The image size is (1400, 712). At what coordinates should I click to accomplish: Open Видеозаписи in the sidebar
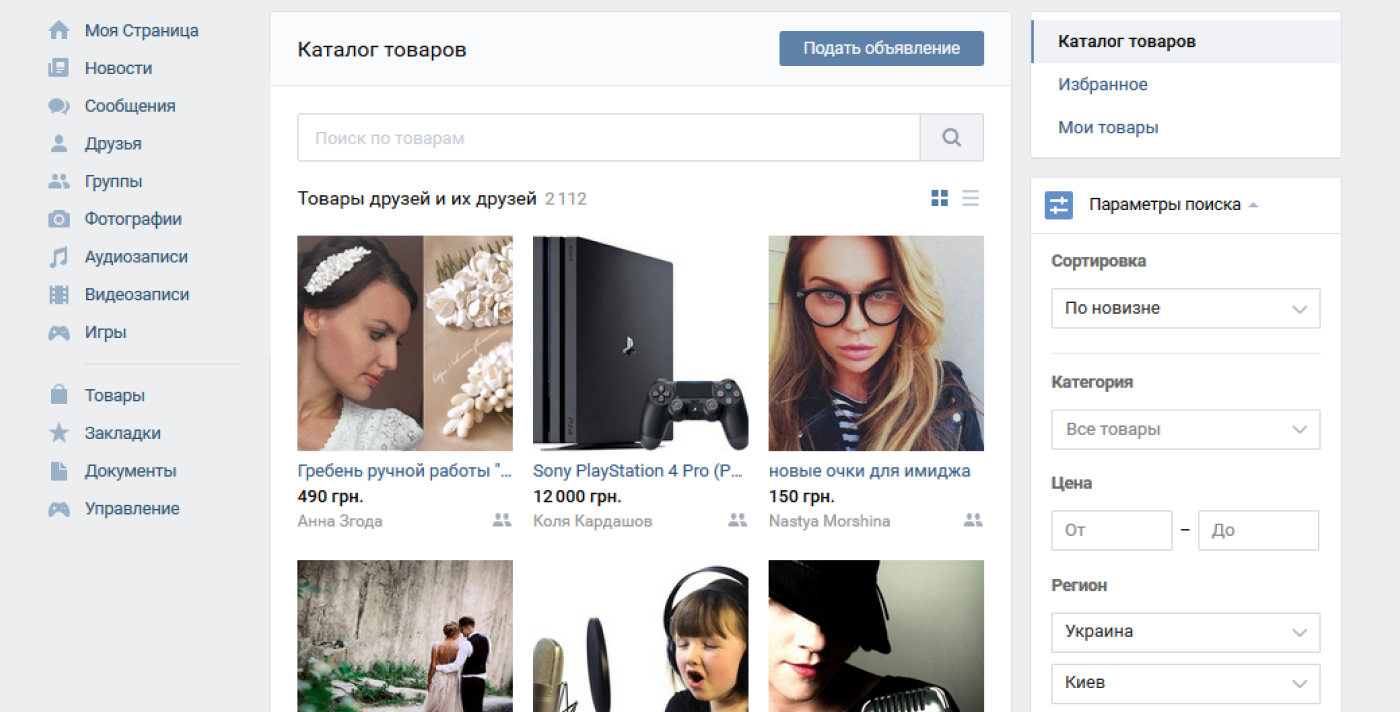[x=137, y=295]
